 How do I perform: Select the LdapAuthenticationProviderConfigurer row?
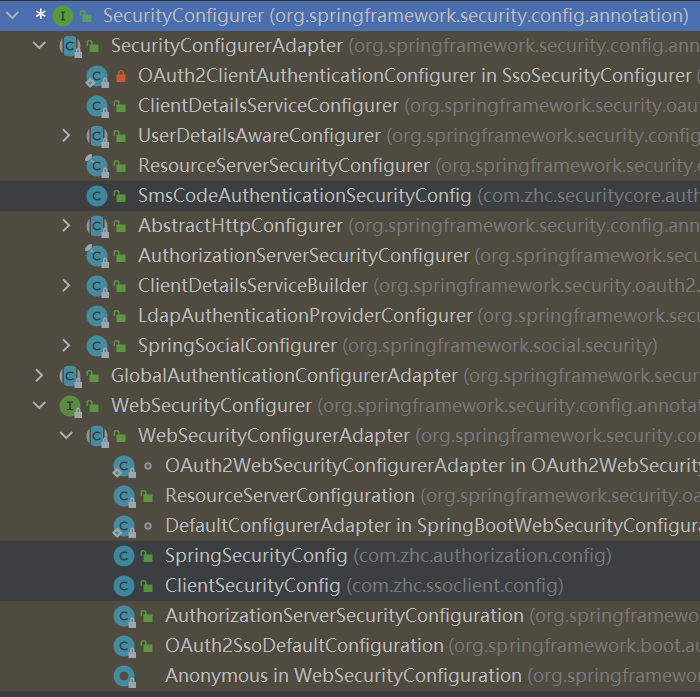[350, 316]
